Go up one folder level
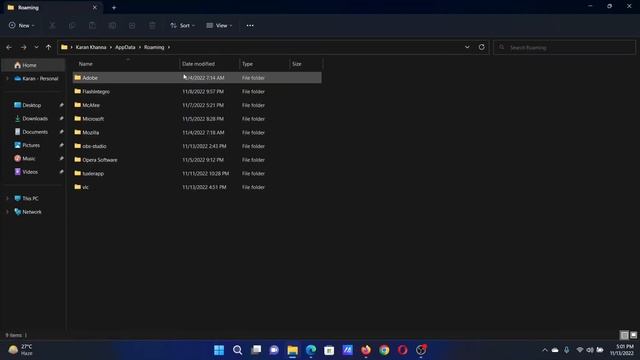The height and width of the screenshot is (360, 640). point(49,47)
